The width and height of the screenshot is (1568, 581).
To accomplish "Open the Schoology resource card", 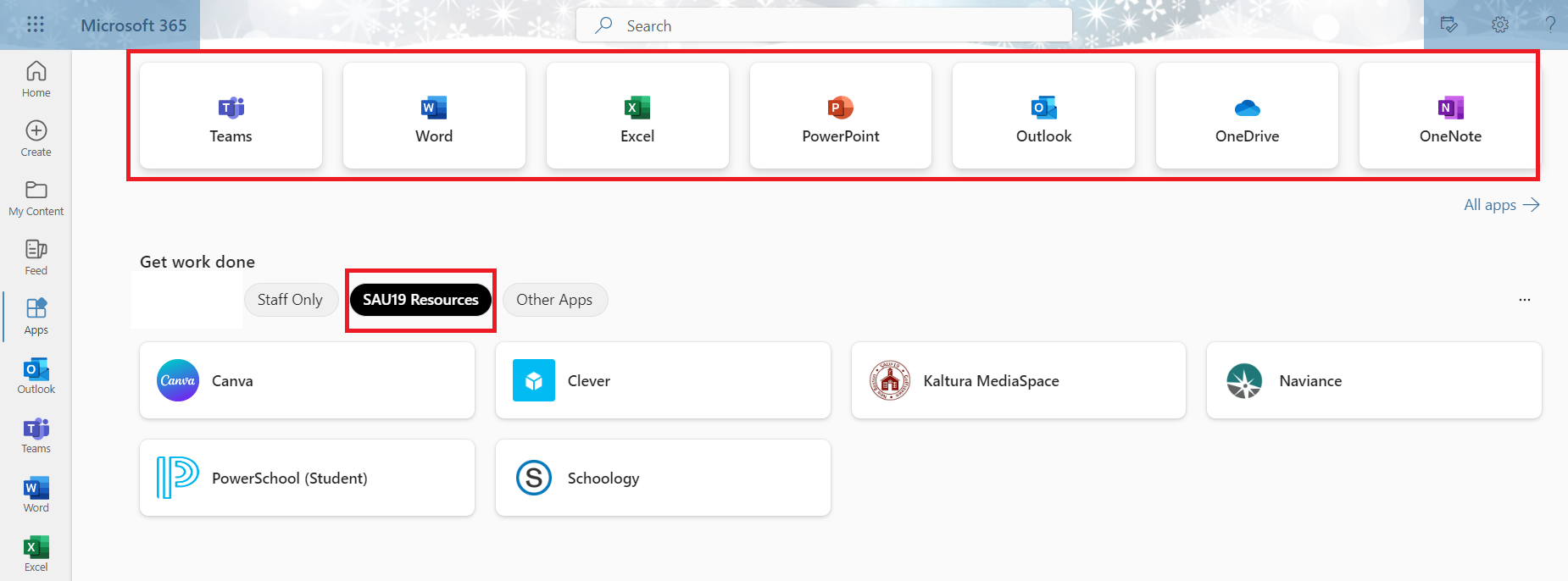I will tap(663, 478).
